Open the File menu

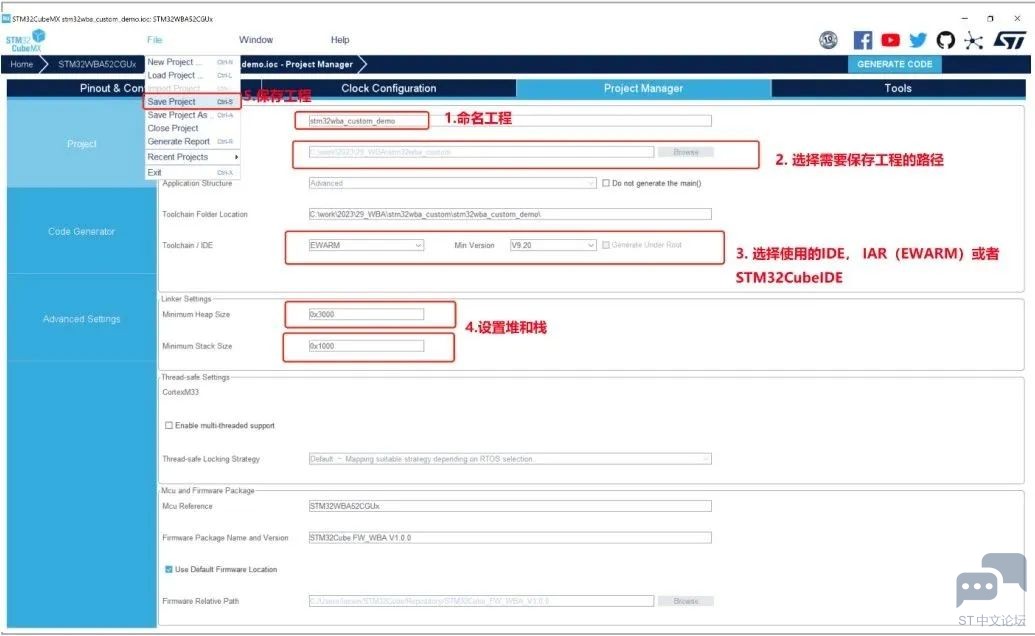154,40
